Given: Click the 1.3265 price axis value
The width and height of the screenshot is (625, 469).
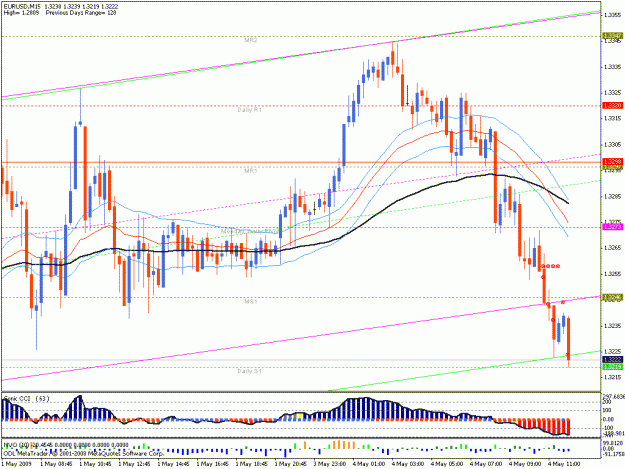Looking at the screenshot, I should pos(613,248).
